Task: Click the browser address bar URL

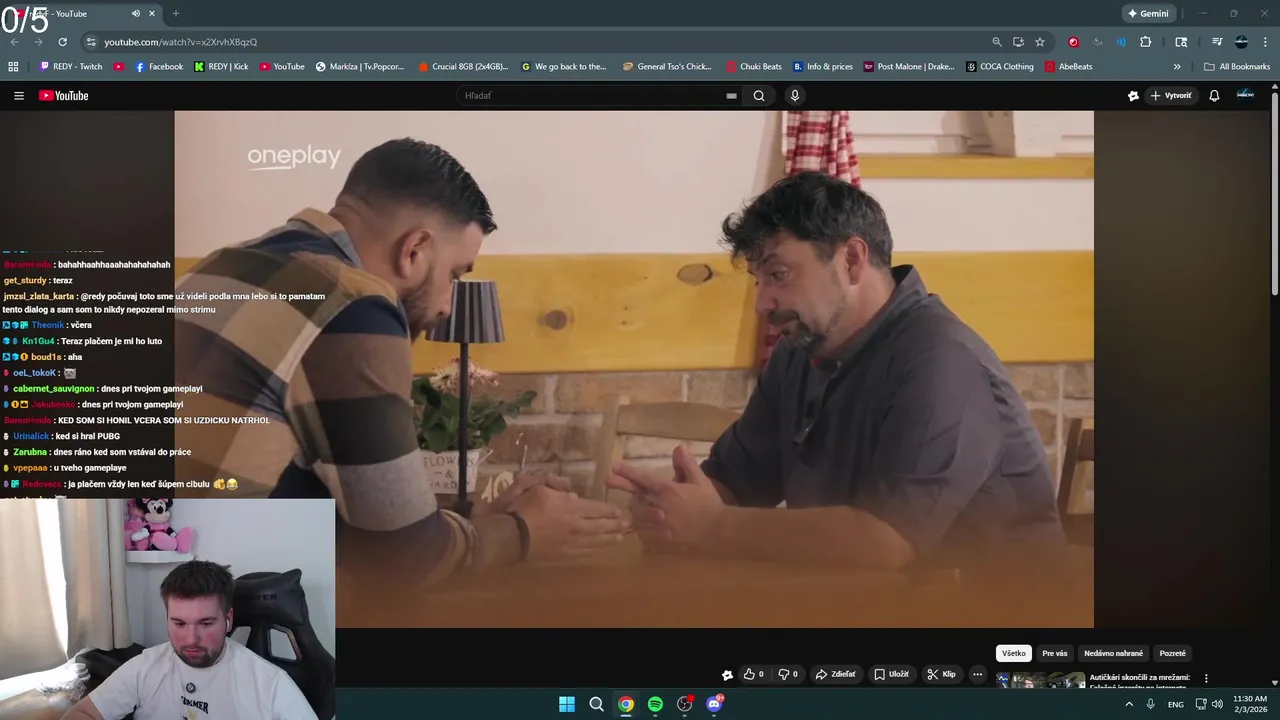Action: click(181, 42)
